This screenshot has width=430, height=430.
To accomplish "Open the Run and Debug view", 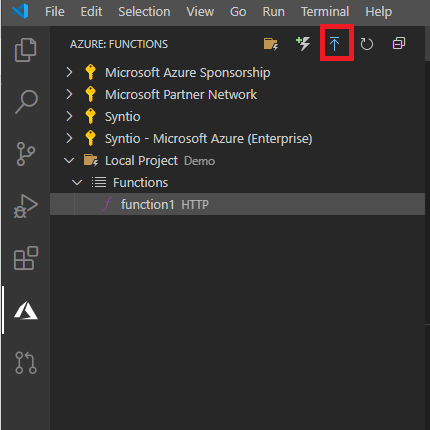I will pos(26,206).
